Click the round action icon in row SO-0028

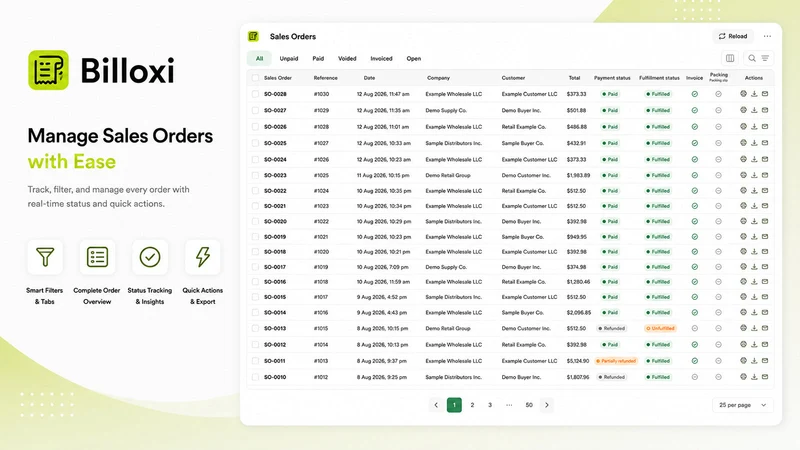coord(743,94)
